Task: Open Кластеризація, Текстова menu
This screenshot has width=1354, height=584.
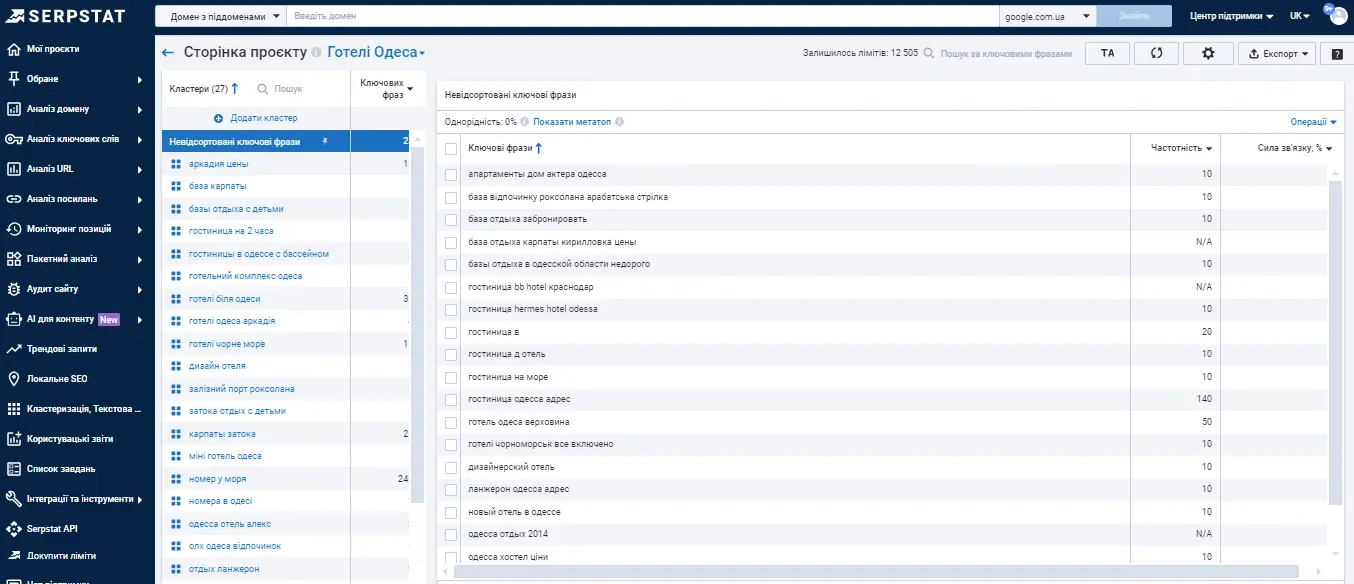Action: (77, 409)
